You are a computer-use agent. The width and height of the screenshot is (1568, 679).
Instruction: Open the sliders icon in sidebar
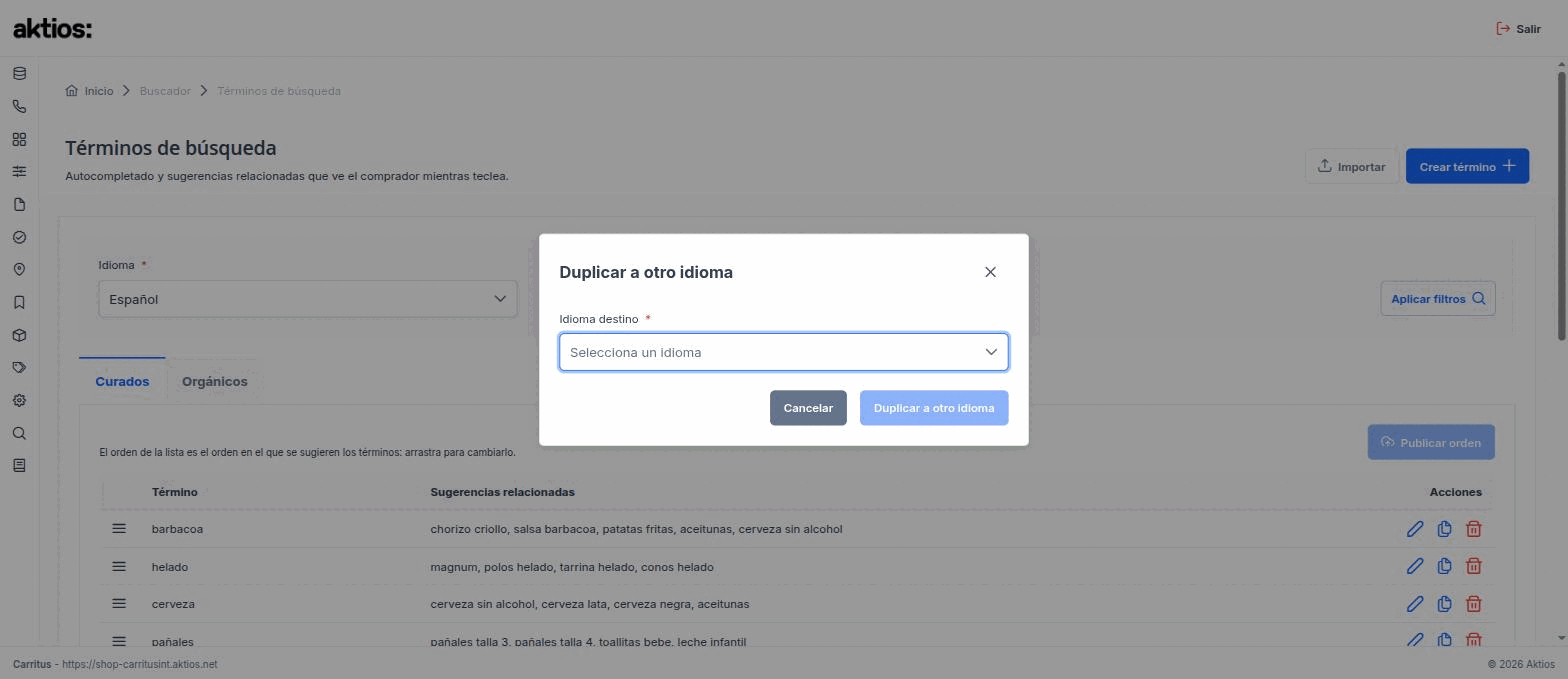(19, 172)
